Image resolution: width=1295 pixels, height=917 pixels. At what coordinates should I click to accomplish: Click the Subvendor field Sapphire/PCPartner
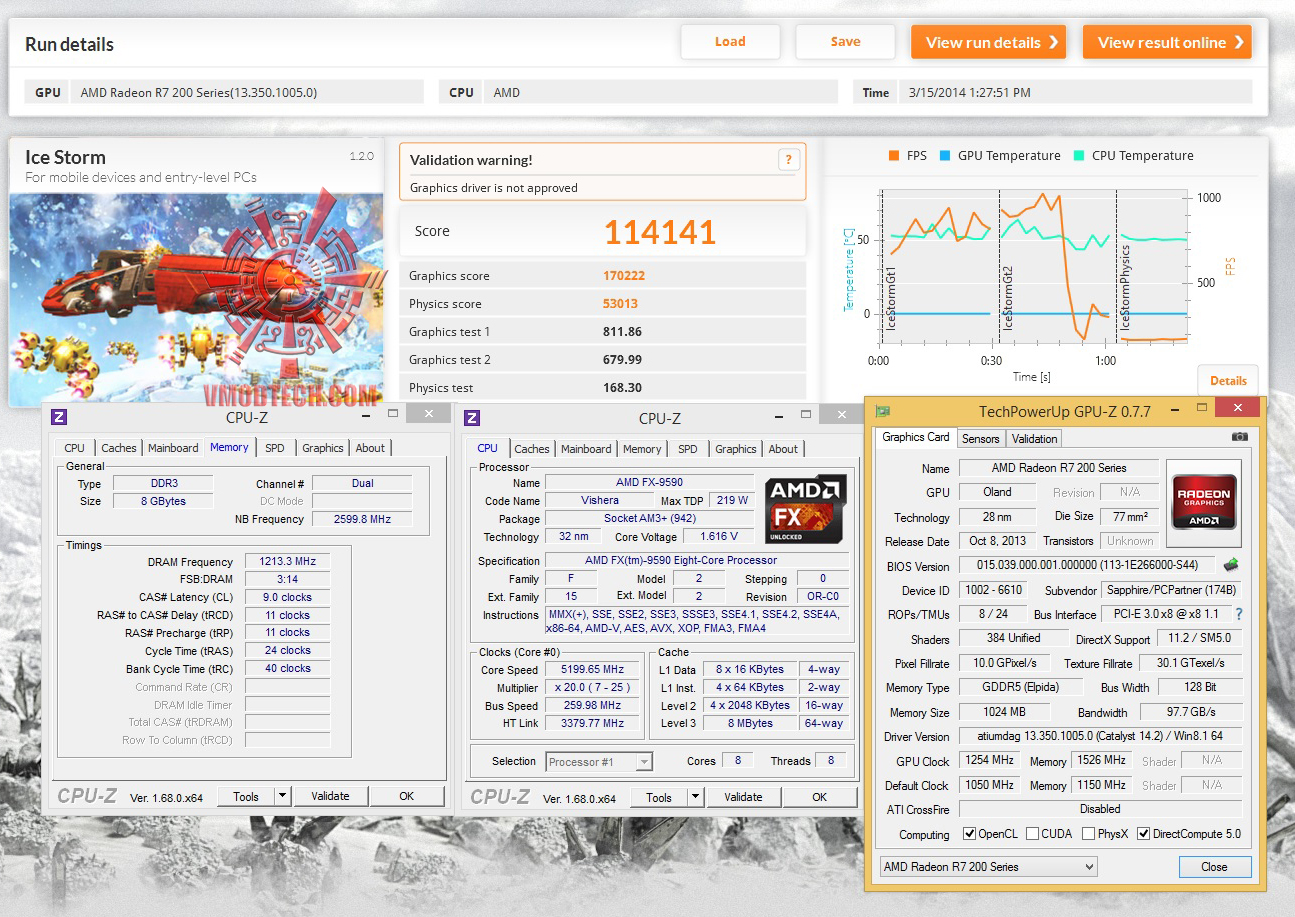(1171, 590)
